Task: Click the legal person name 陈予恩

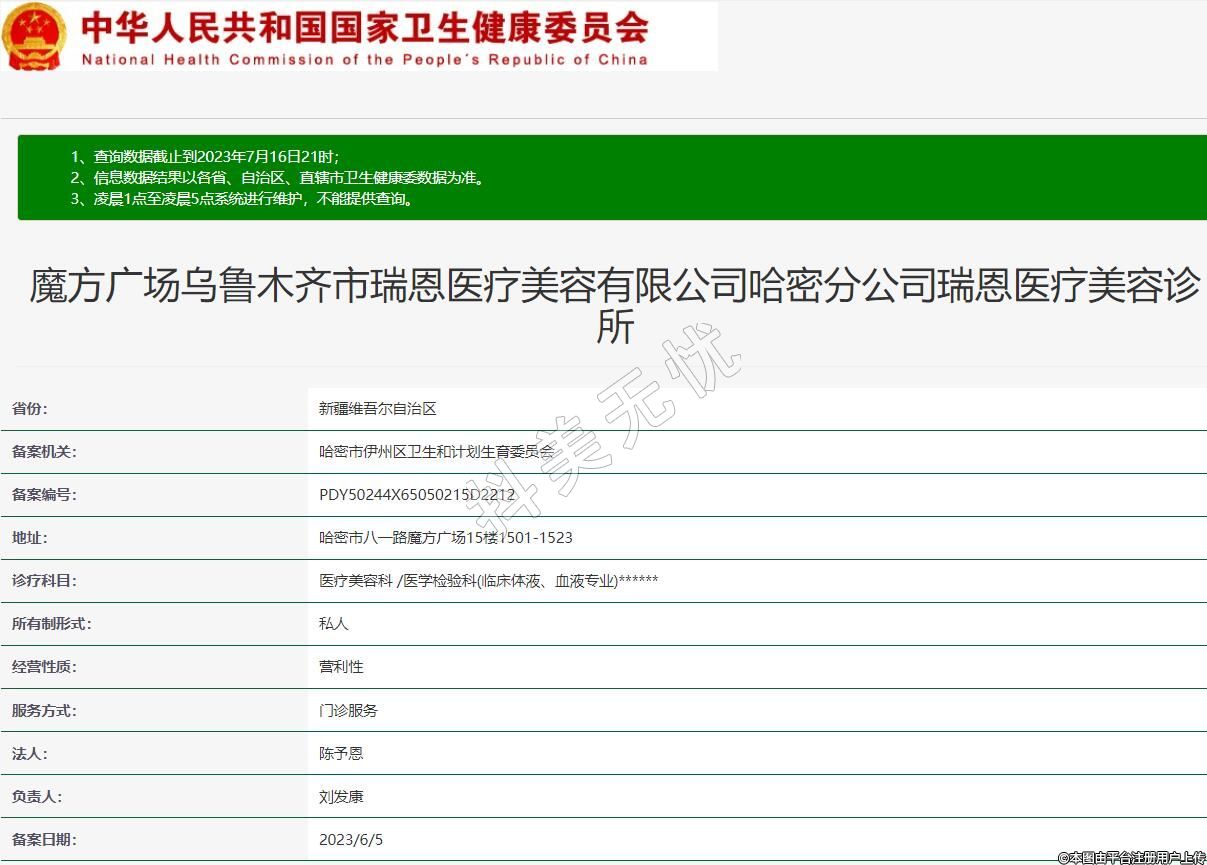Action: 341,754
